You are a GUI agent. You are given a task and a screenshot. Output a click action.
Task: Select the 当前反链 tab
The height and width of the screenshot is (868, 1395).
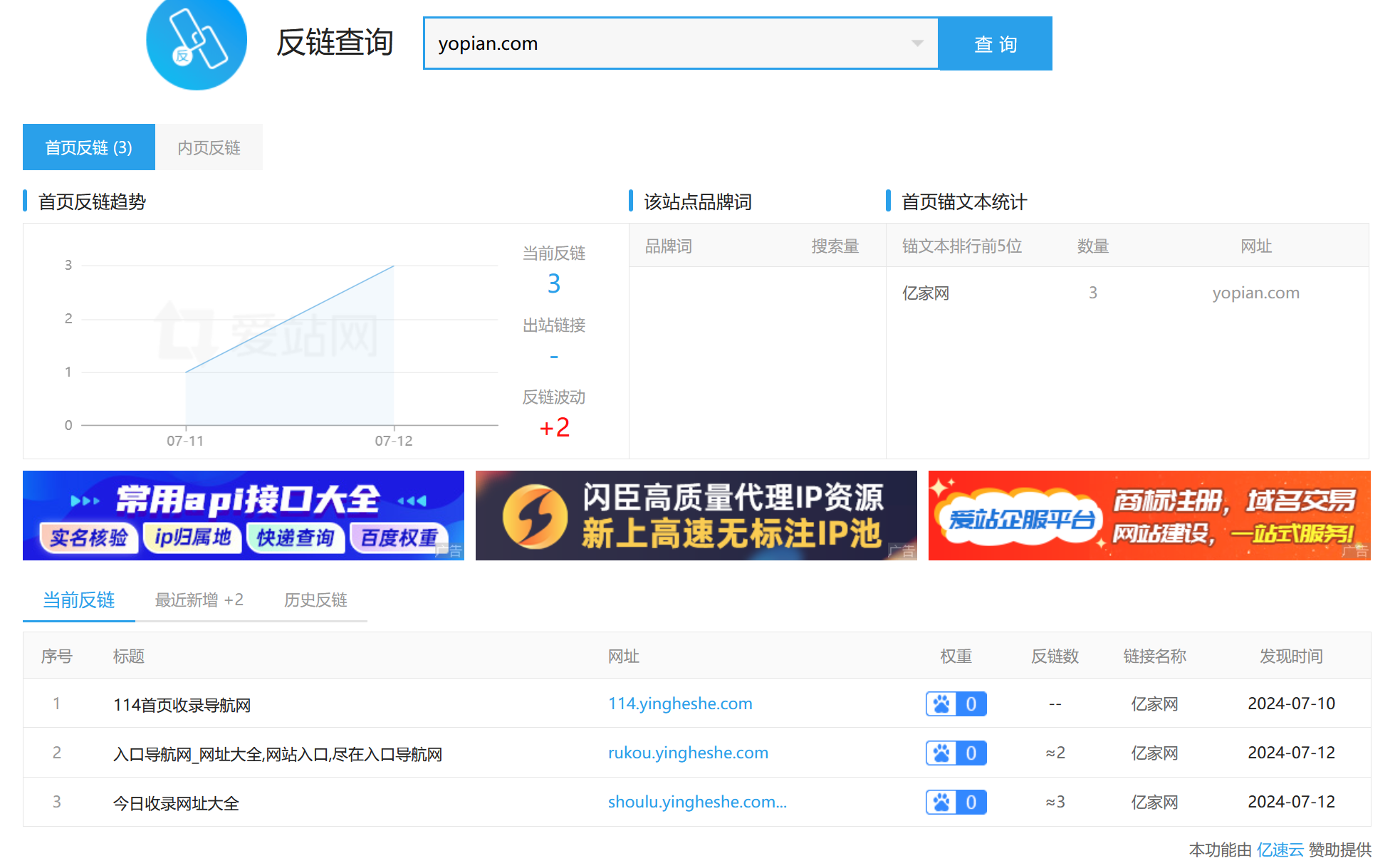79,600
